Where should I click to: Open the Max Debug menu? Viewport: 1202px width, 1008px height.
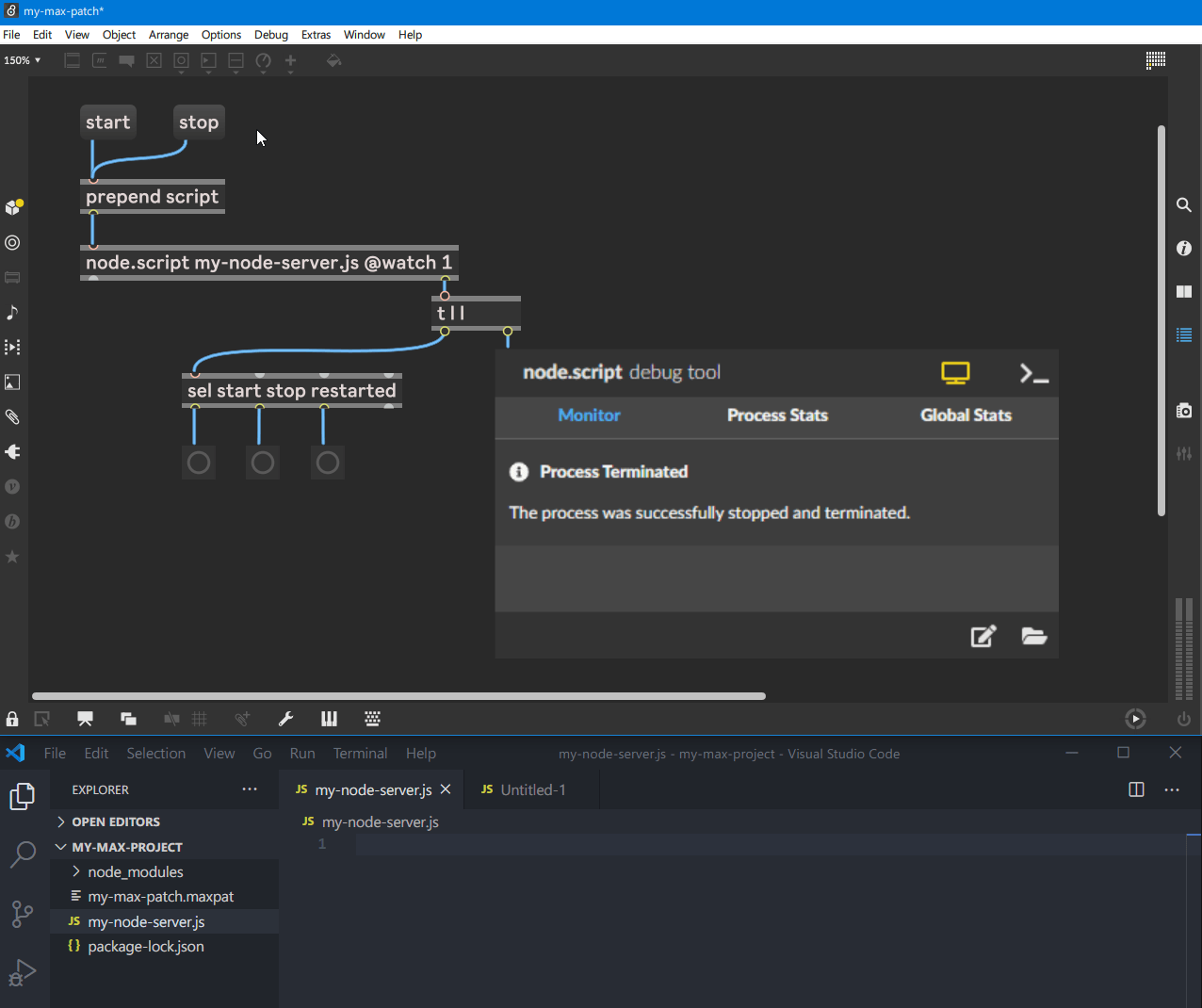[271, 35]
